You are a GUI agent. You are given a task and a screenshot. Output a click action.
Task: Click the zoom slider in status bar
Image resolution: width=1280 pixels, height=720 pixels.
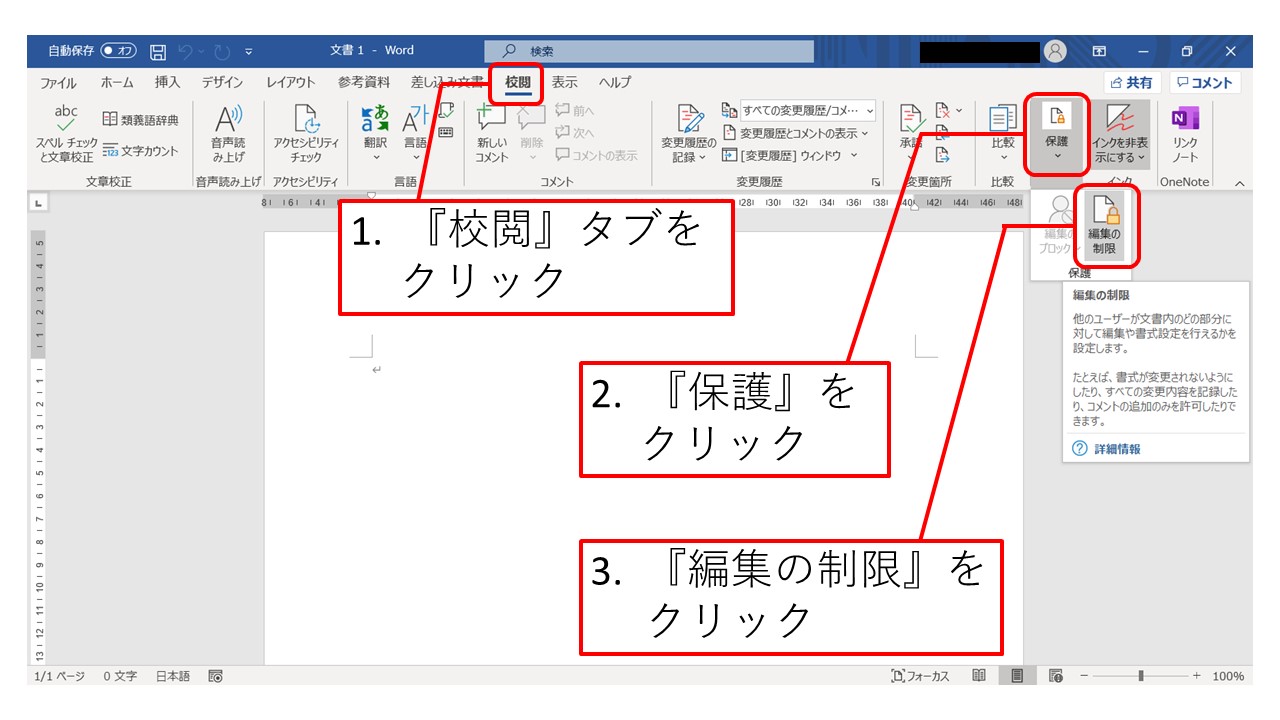pos(1140,676)
